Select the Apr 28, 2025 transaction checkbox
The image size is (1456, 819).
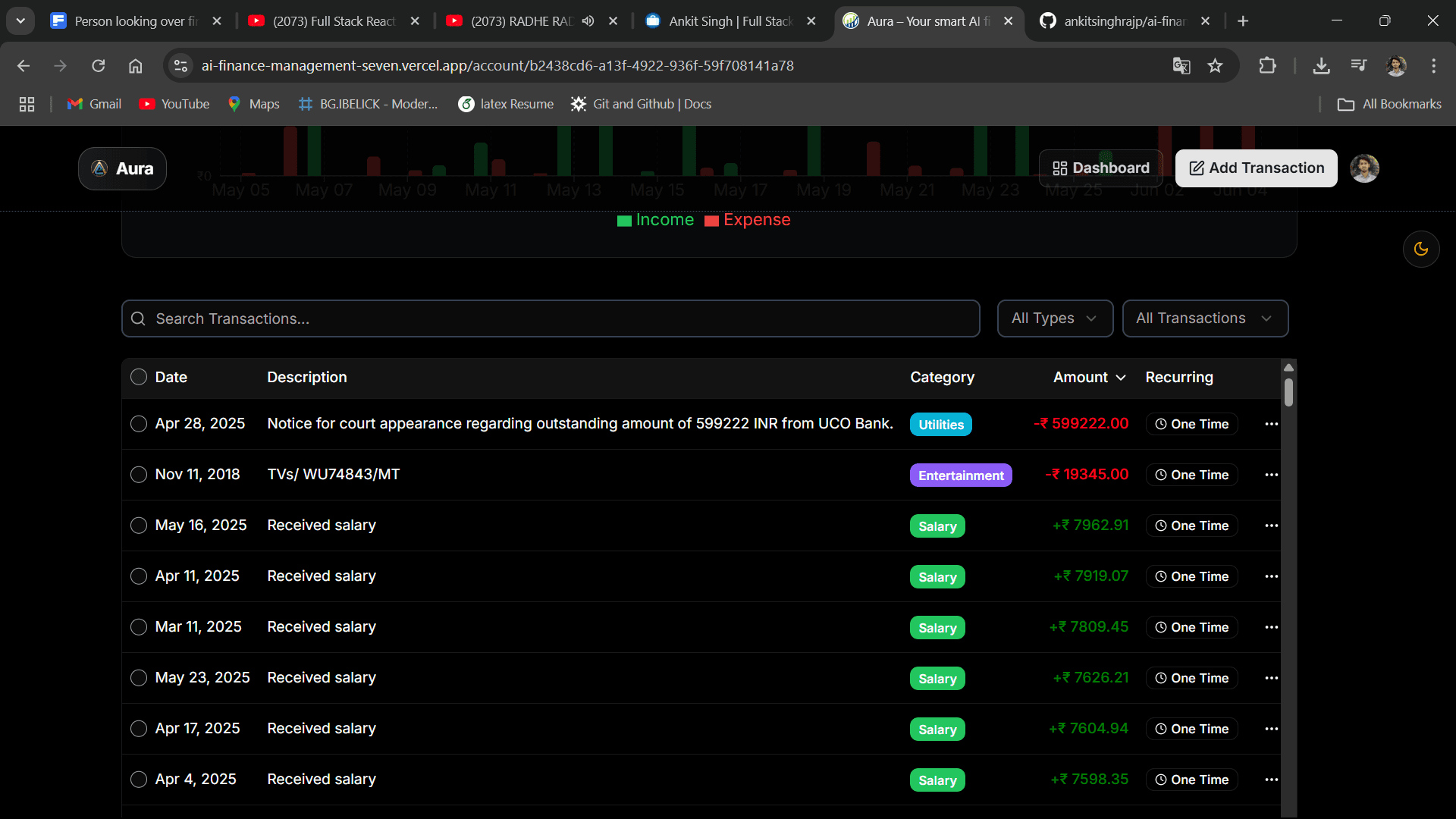(139, 423)
